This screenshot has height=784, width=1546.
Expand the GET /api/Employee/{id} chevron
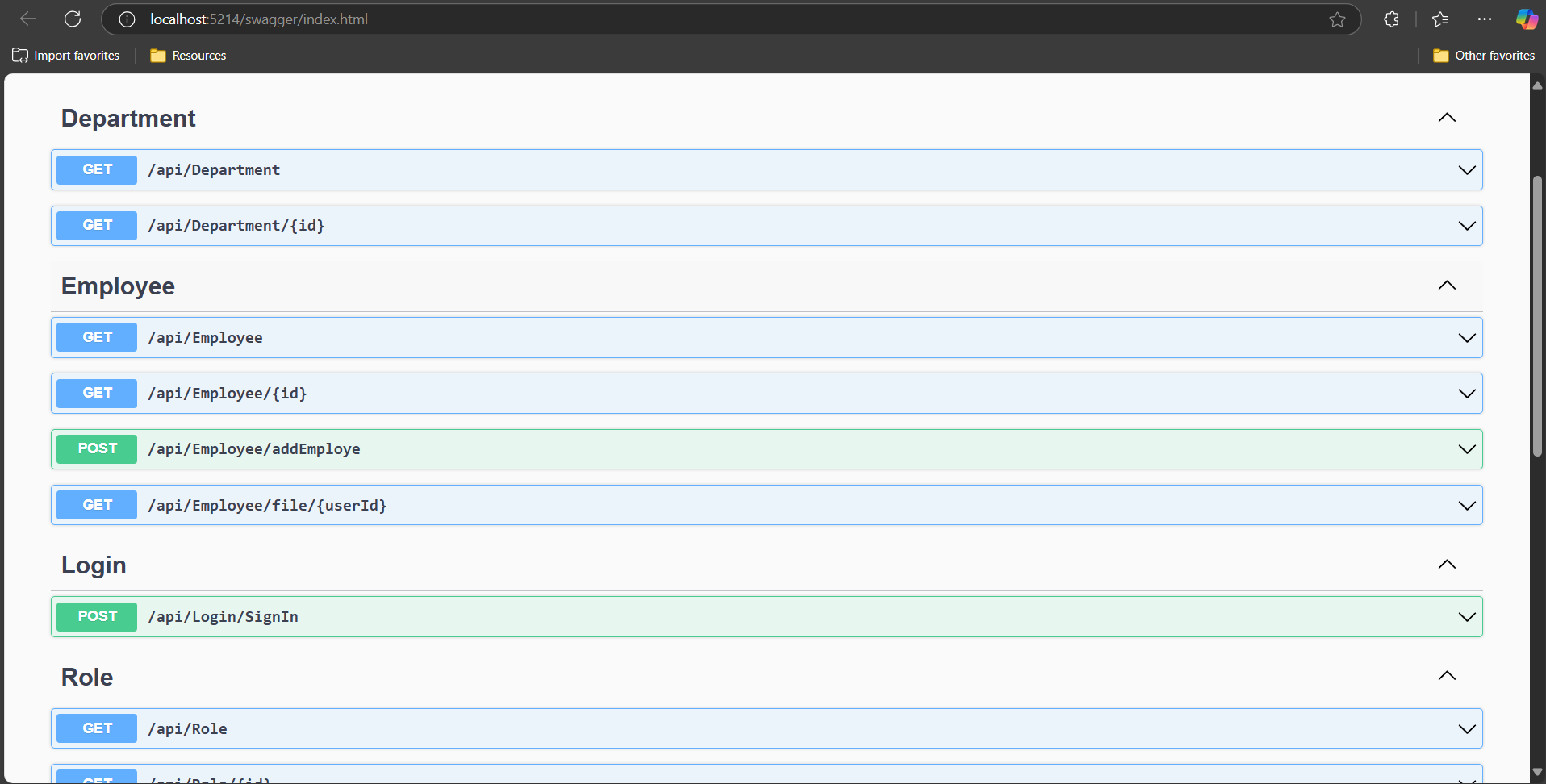tap(1467, 394)
